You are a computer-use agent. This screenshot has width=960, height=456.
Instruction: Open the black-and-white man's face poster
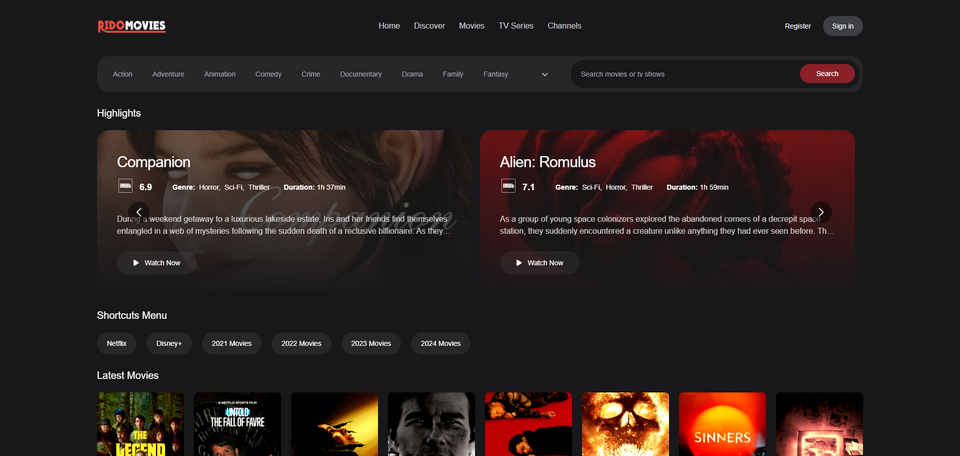pos(431,424)
